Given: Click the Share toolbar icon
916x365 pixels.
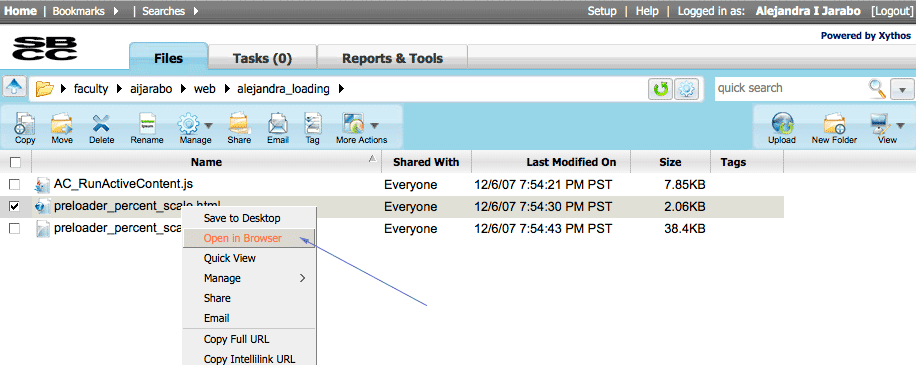Looking at the screenshot, I should click(x=239, y=123).
